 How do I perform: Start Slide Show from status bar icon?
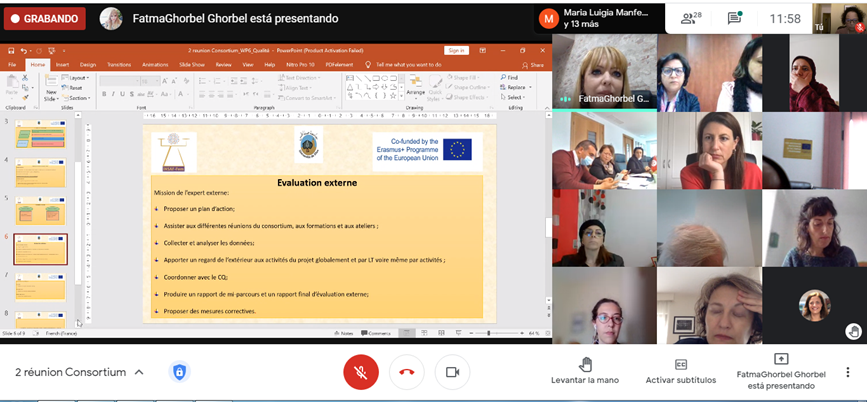[457, 333]
